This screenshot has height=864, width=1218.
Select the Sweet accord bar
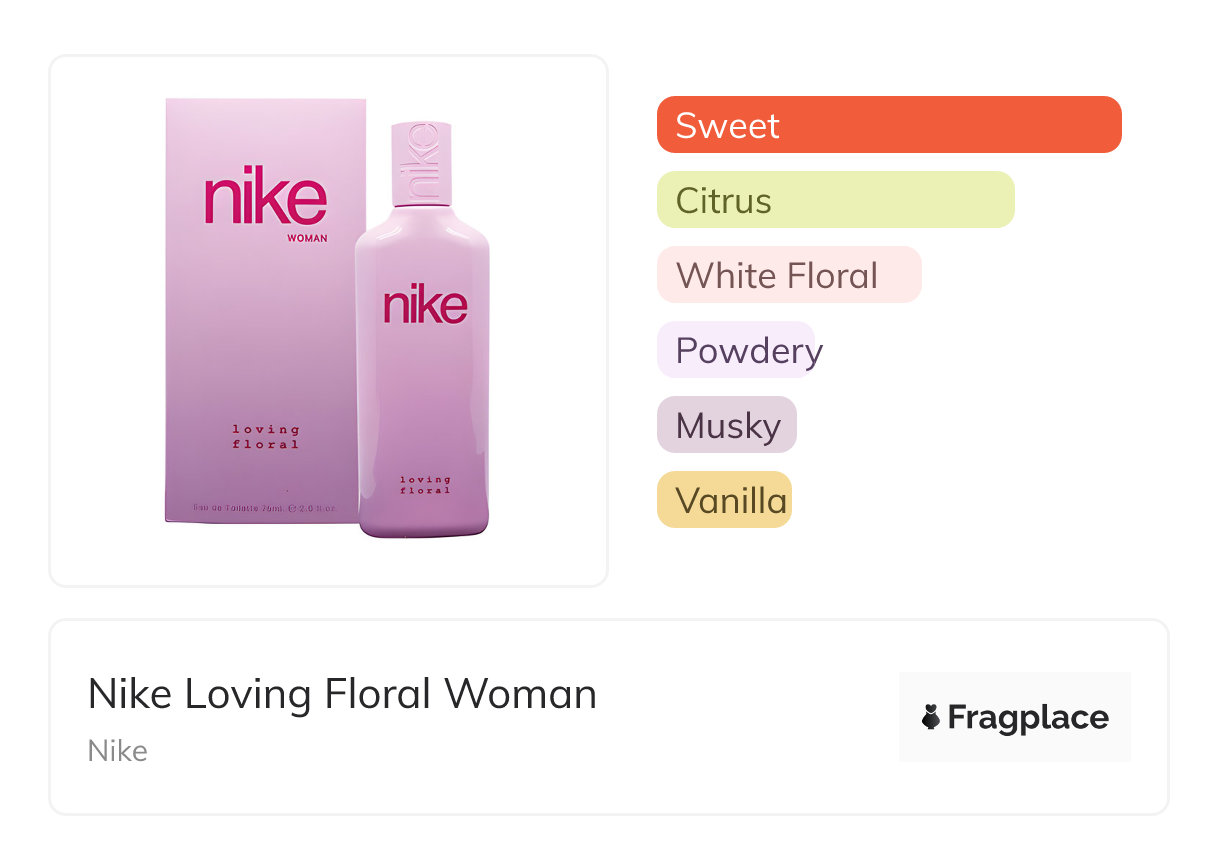click(888, 125)
